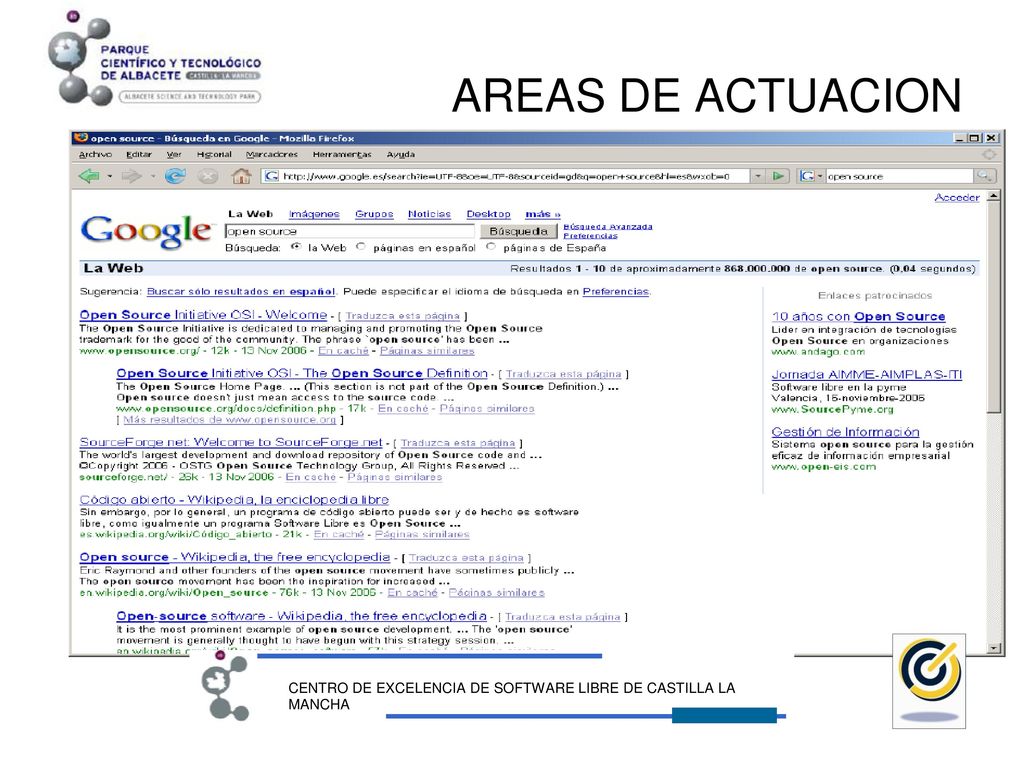The width and height of the screenshot is (1024, 768).
Task: Click the scrollbar up arrow
Action: tap(993, 196)
